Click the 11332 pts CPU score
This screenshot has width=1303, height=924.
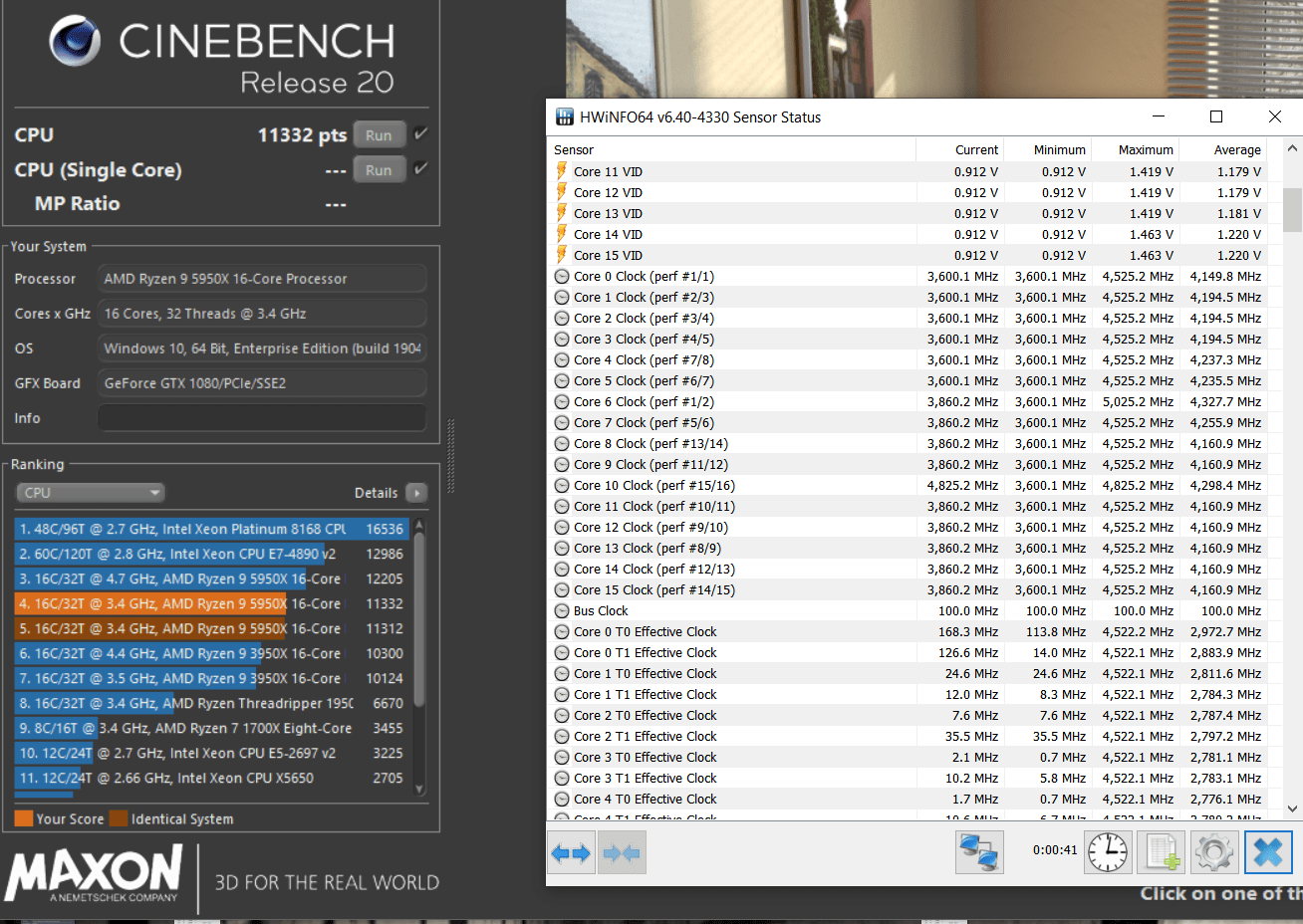(302, 134)
